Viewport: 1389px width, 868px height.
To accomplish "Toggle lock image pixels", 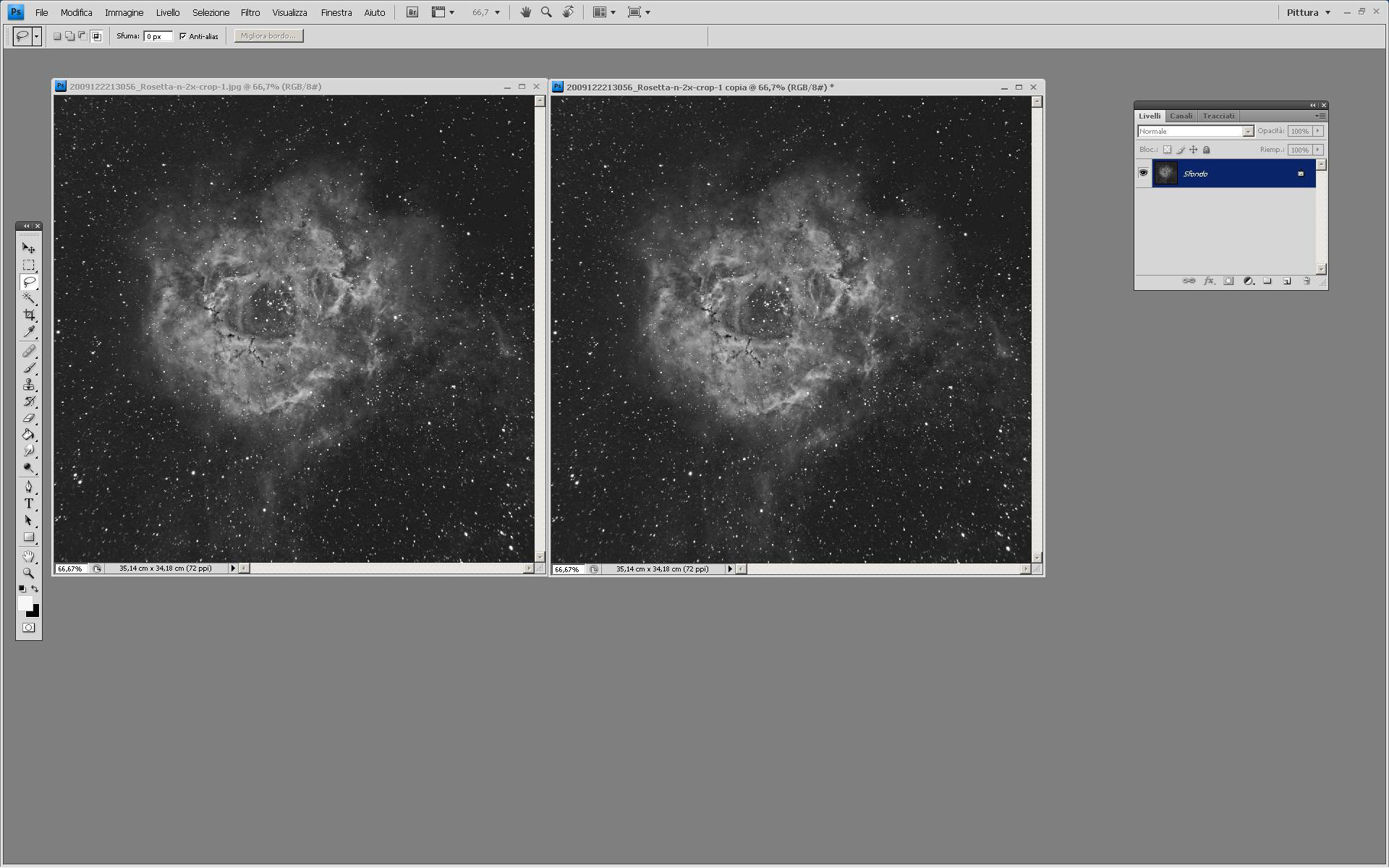I will pyautogui.click(x=1180, y=150).
